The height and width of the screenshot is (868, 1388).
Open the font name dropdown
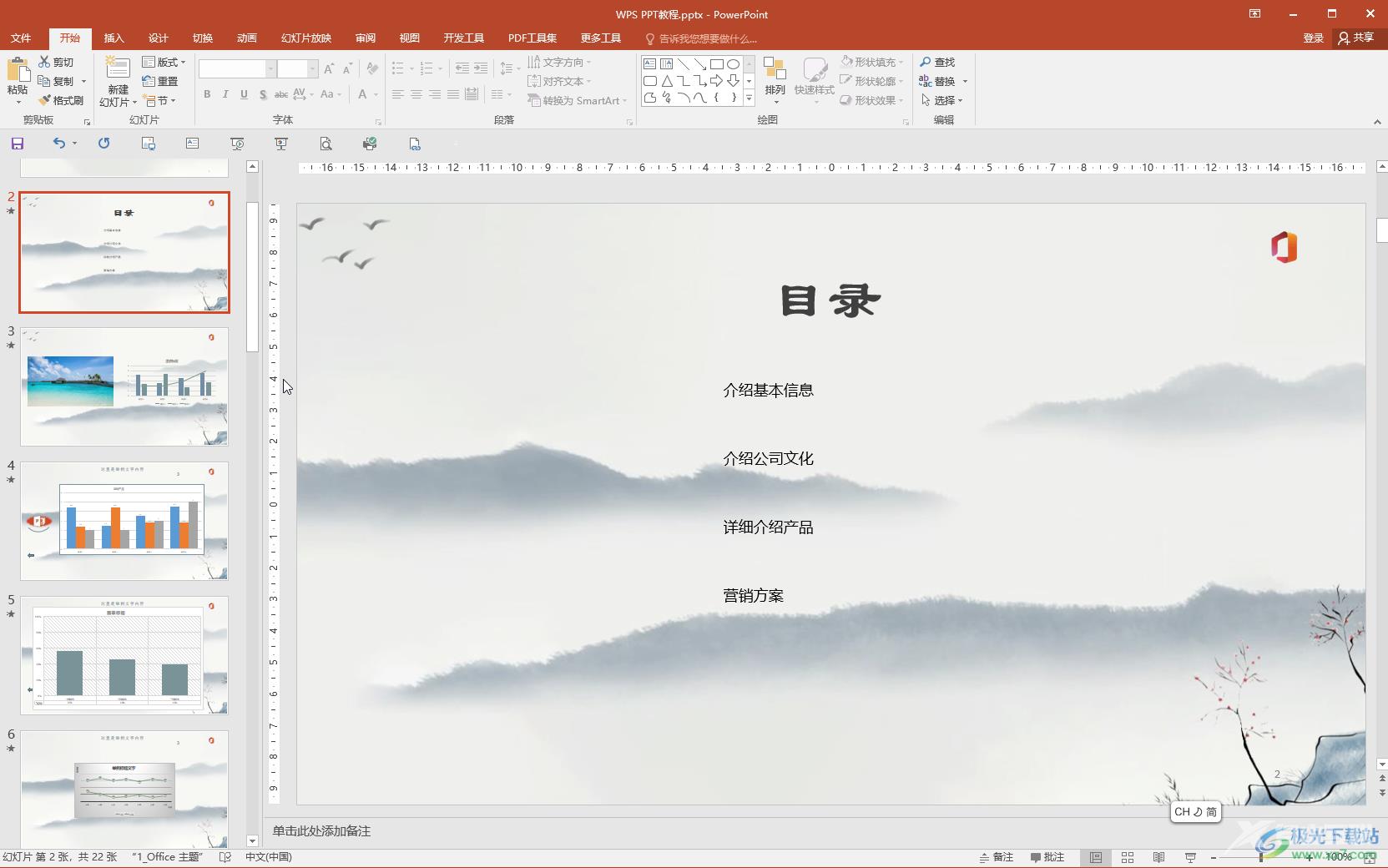pos(270,69)
